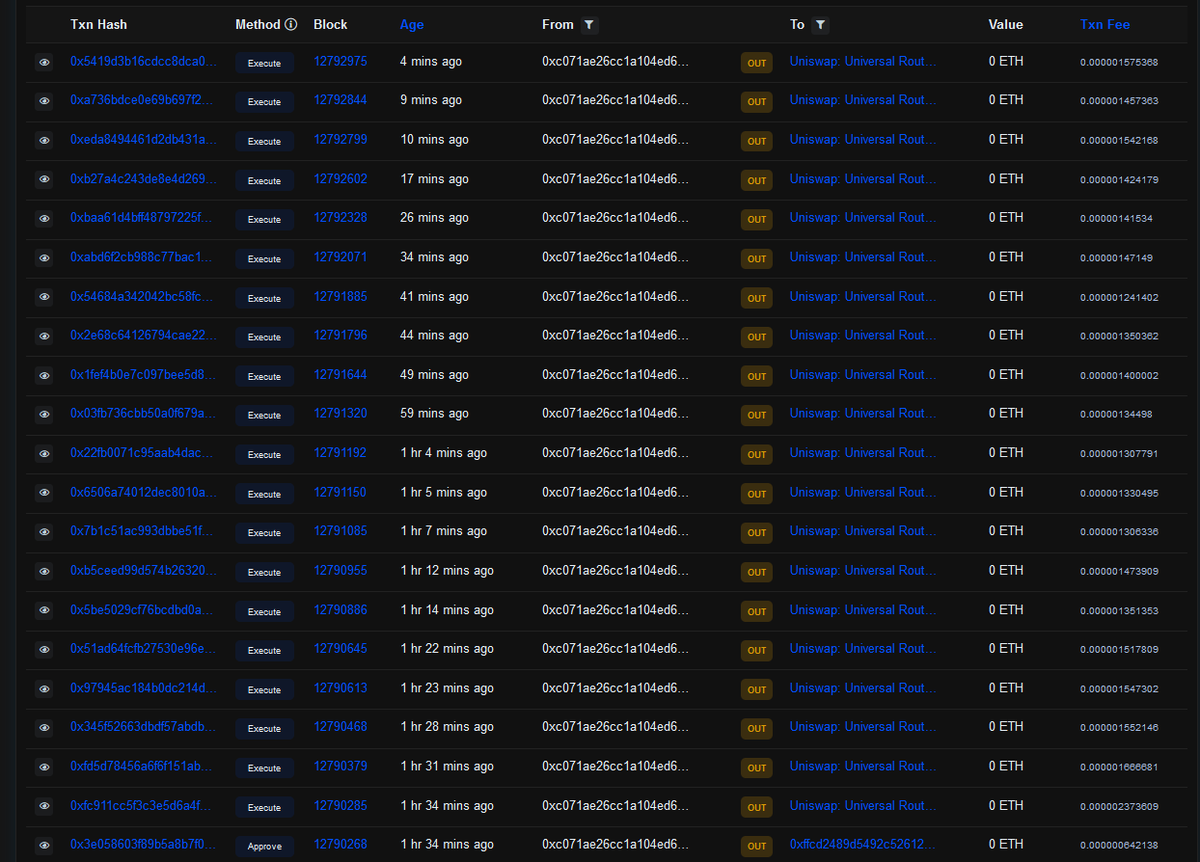Click the eye preview icon for transaction 0x51ad64fcfb27530e96e
Viewport: 1200px width, 862px height.
44,650
